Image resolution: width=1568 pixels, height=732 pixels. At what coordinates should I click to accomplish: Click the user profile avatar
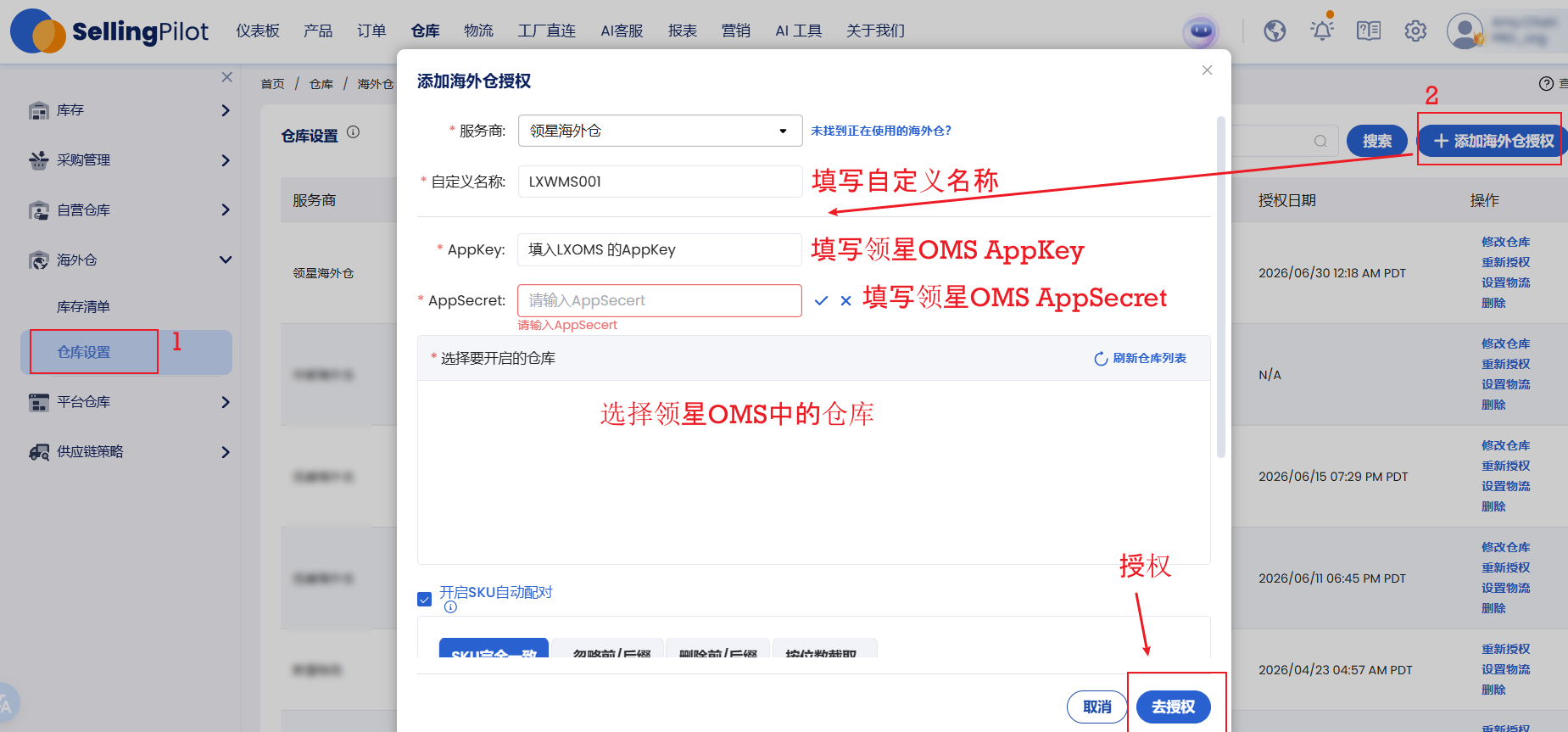[1465, 31]
